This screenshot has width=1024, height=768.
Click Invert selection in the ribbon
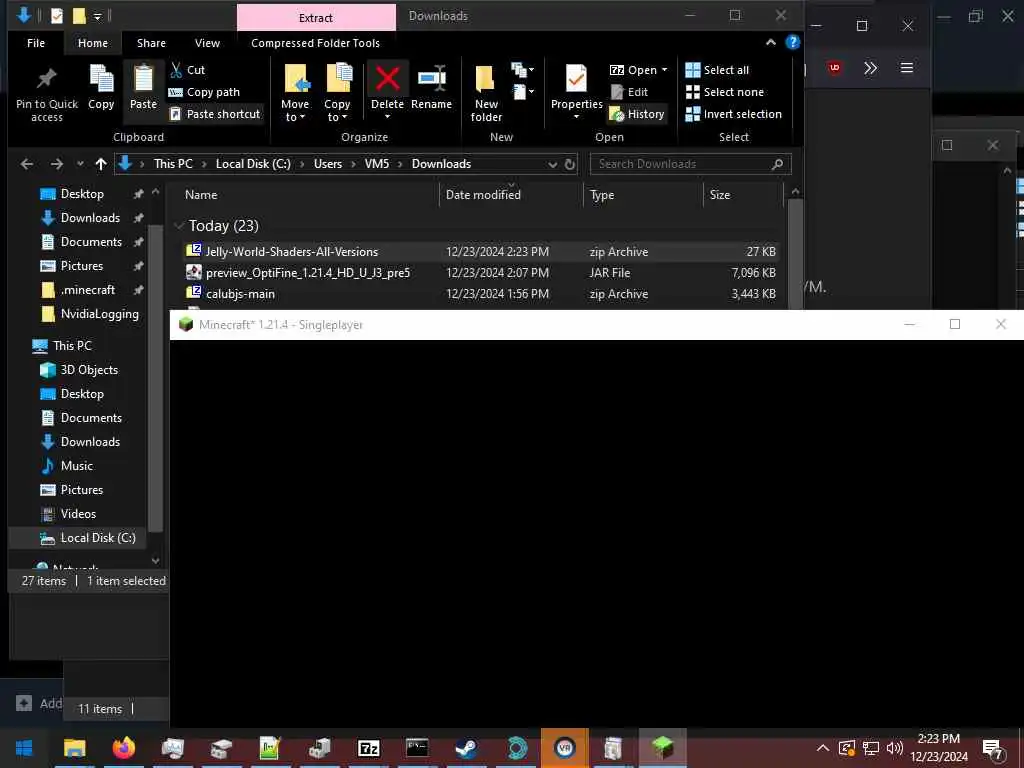click(x=733, y=114)
